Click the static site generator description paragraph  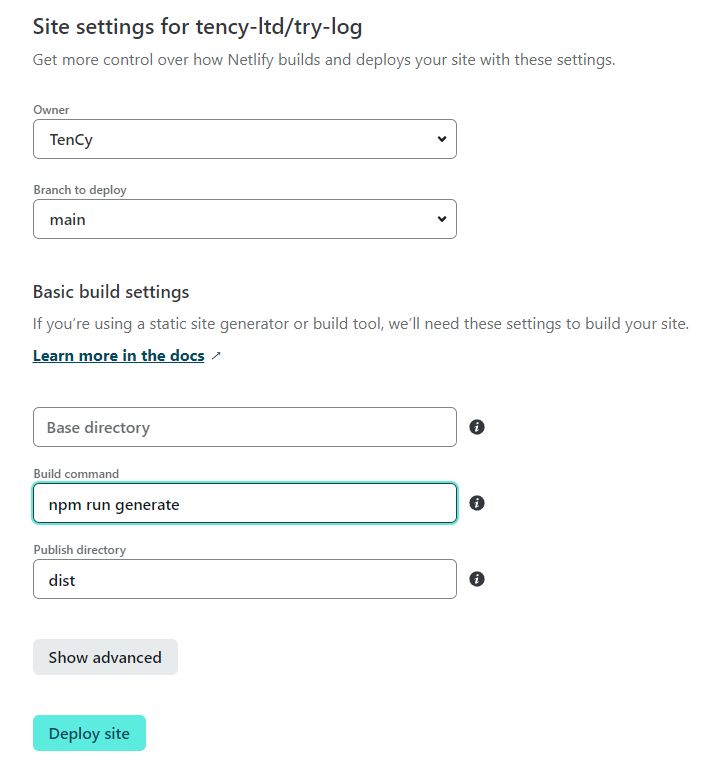click(360, 324)
